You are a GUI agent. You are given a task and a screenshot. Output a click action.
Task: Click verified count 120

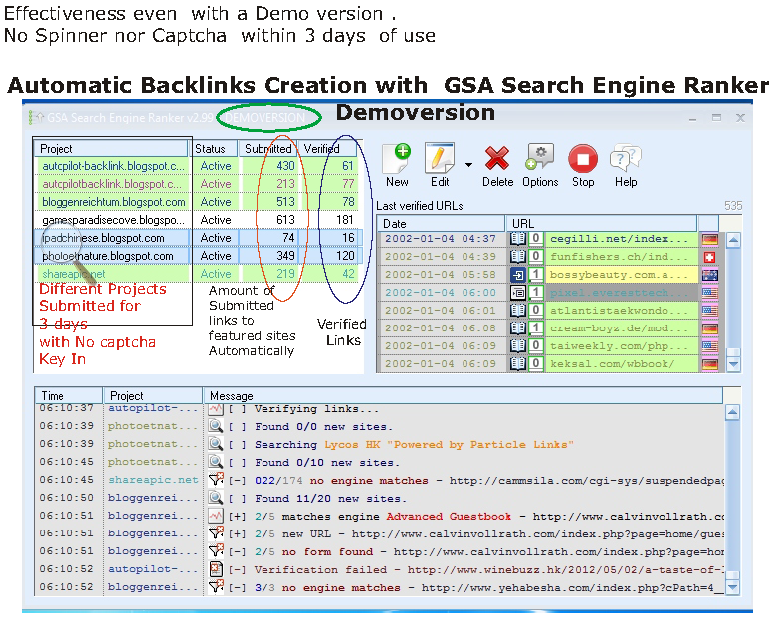pyautogui.click(x=345, y=256)
